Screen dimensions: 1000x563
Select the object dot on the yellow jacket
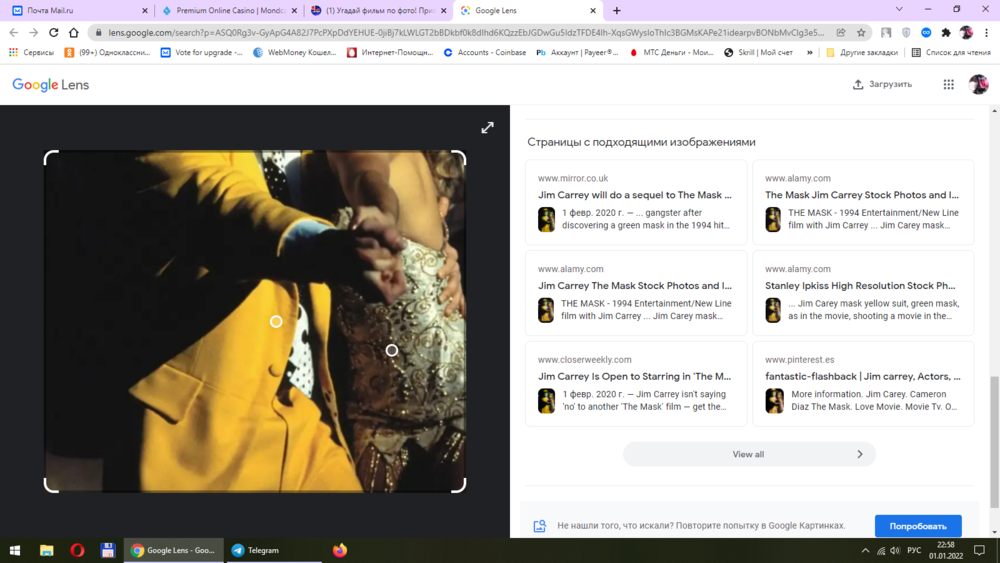click(276, 321)
